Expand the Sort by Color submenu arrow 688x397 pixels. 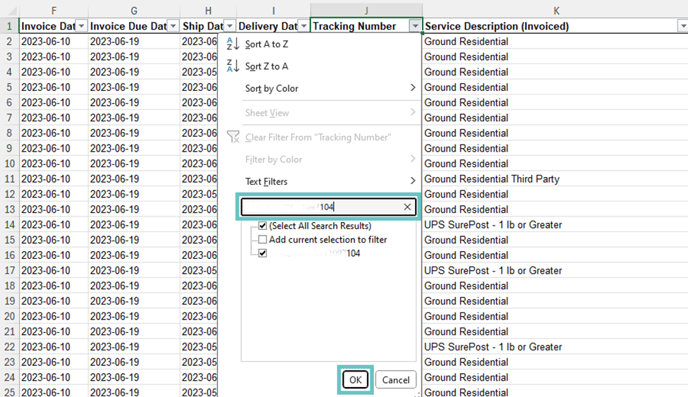pyautogui.click(x=412, y=88)
